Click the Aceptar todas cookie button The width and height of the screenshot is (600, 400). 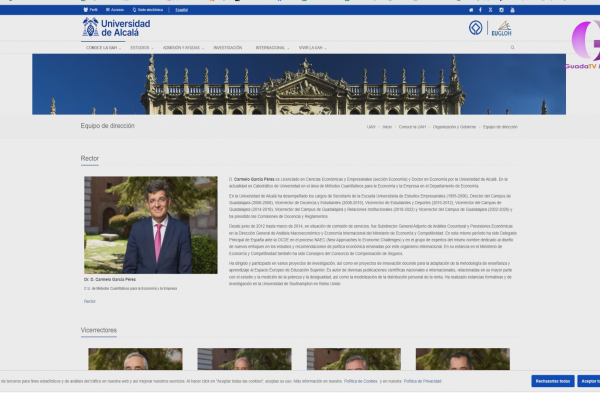[x=589, y=381]
